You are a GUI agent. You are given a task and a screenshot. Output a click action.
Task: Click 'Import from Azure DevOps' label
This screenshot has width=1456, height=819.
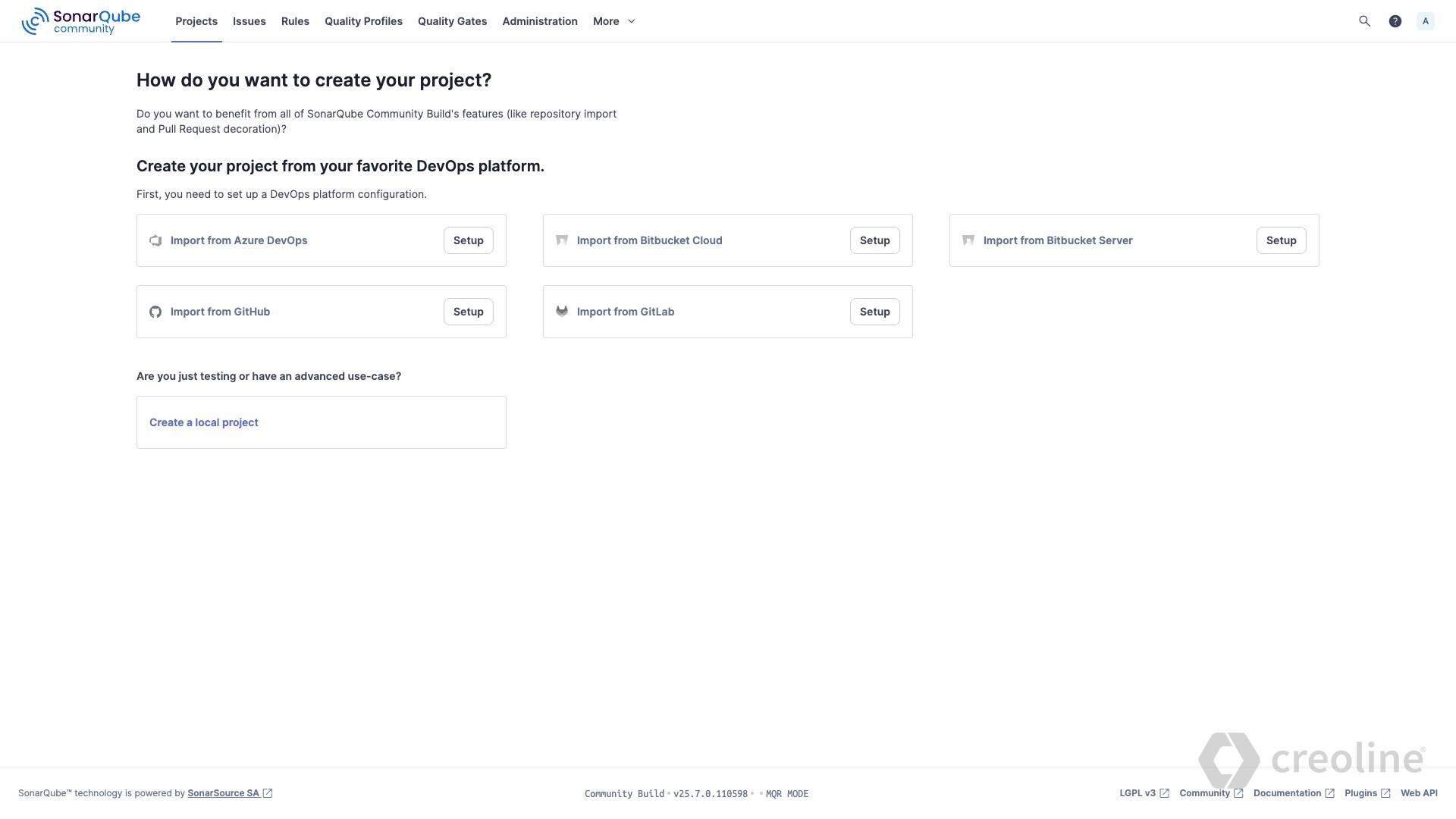point(239,240)
